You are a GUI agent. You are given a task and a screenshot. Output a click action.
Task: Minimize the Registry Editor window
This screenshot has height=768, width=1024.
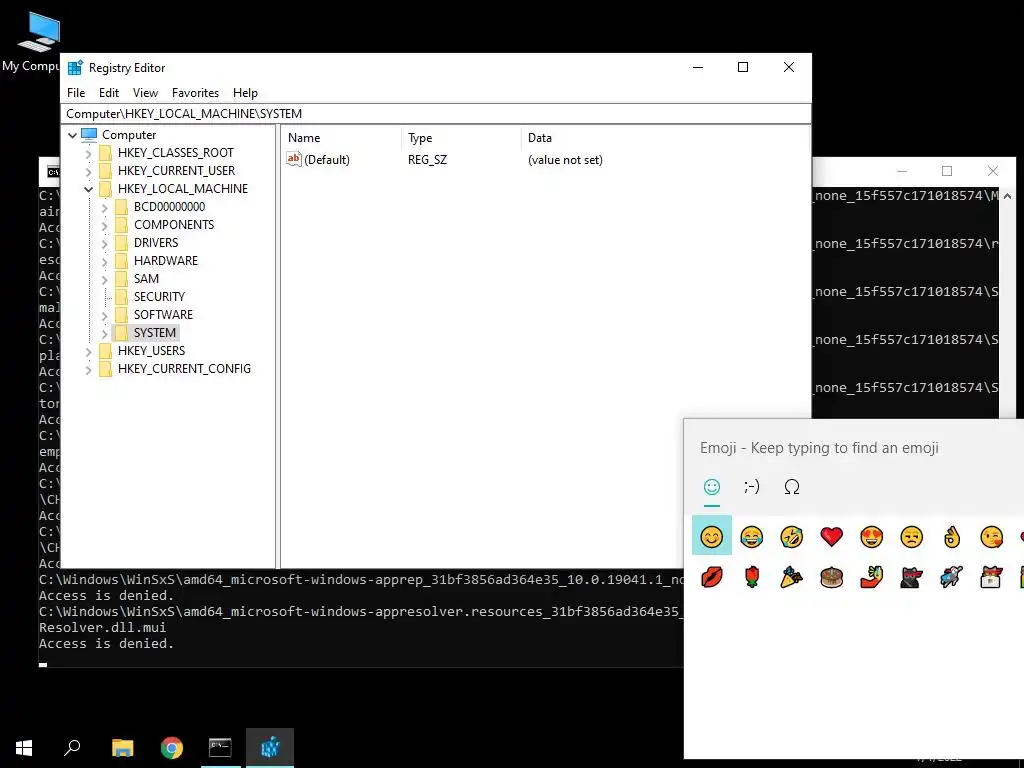click(698, 67)
